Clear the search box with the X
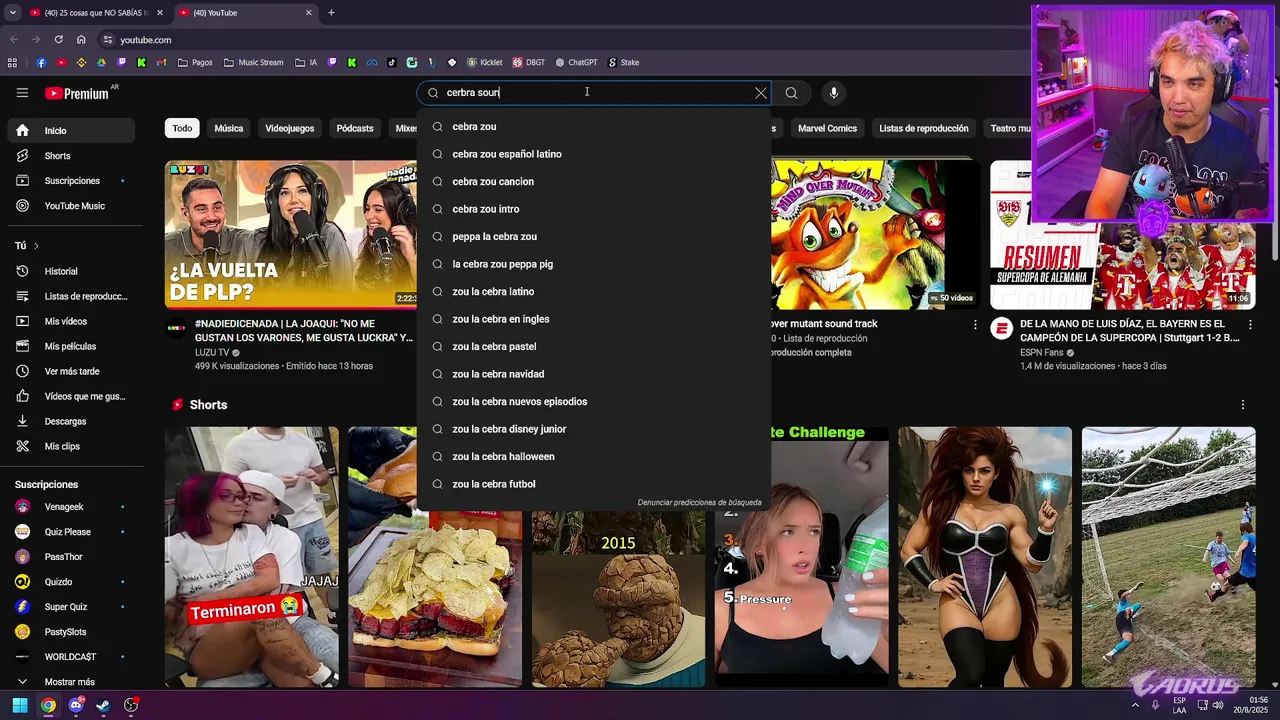This screenshot has width=1280, height=720. [x=761, y=93]
